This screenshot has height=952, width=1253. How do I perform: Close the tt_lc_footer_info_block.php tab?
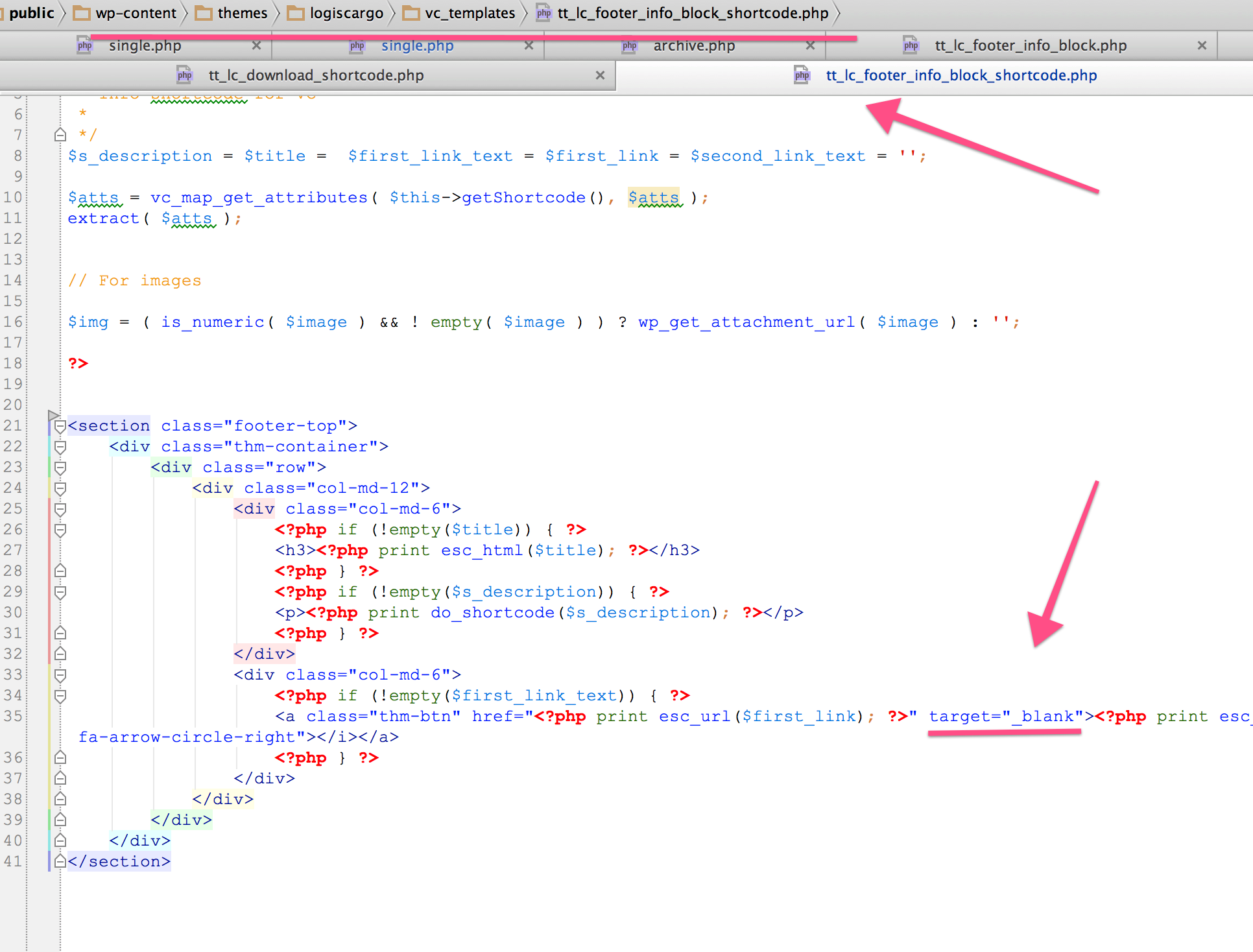[1202, 45]
